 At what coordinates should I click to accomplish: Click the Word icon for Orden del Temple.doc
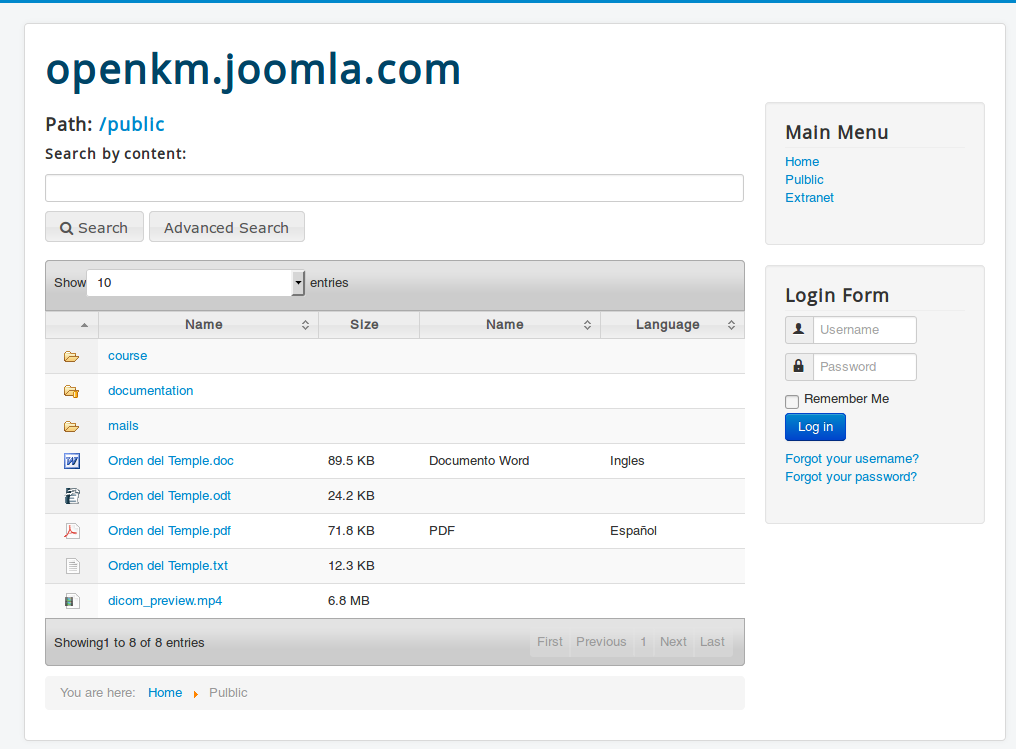click(72, 461)
